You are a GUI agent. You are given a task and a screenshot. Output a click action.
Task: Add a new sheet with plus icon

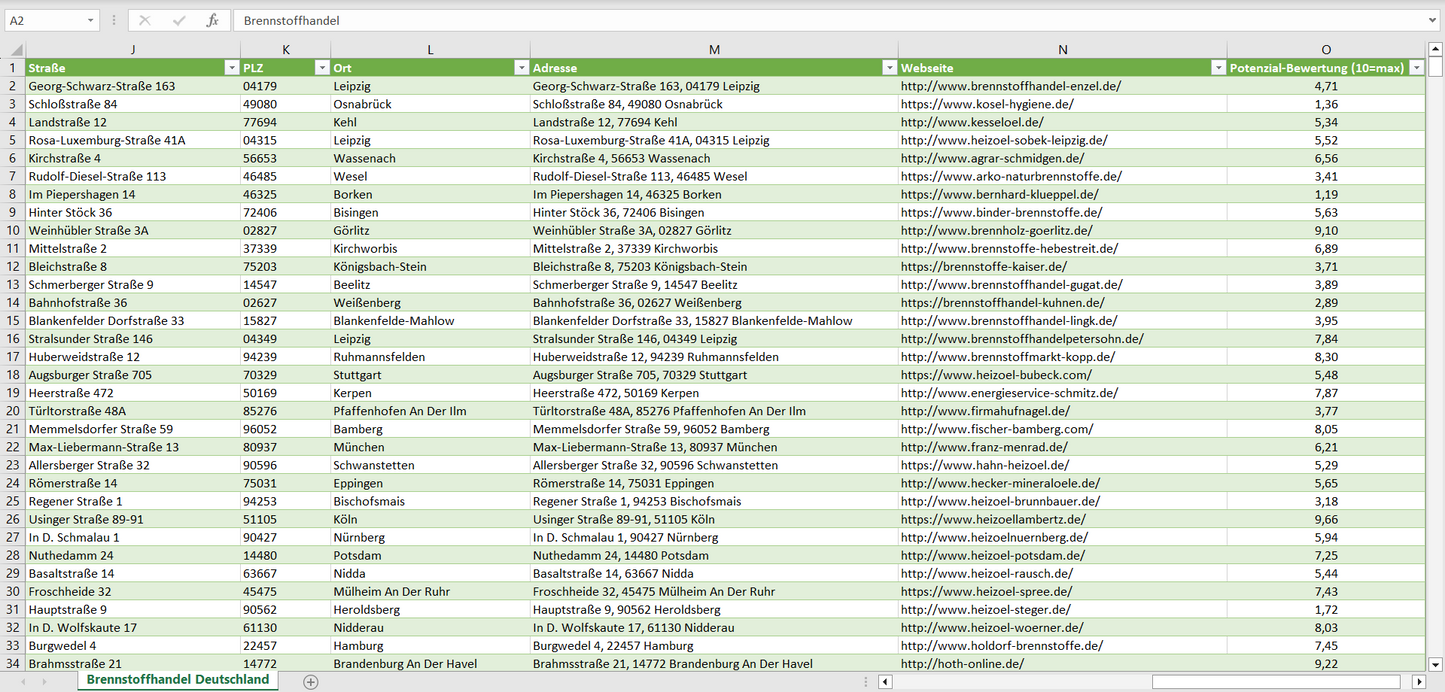coord(311,681)
